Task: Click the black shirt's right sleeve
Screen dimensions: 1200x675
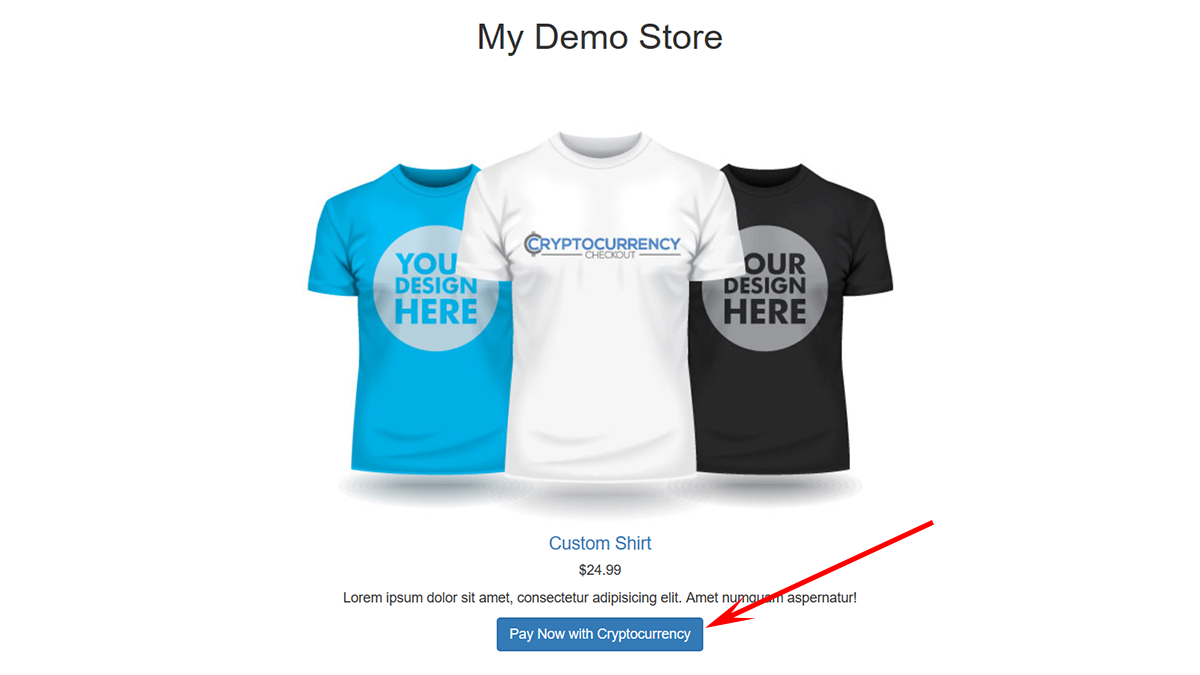Action: click(x=871, y=240)
